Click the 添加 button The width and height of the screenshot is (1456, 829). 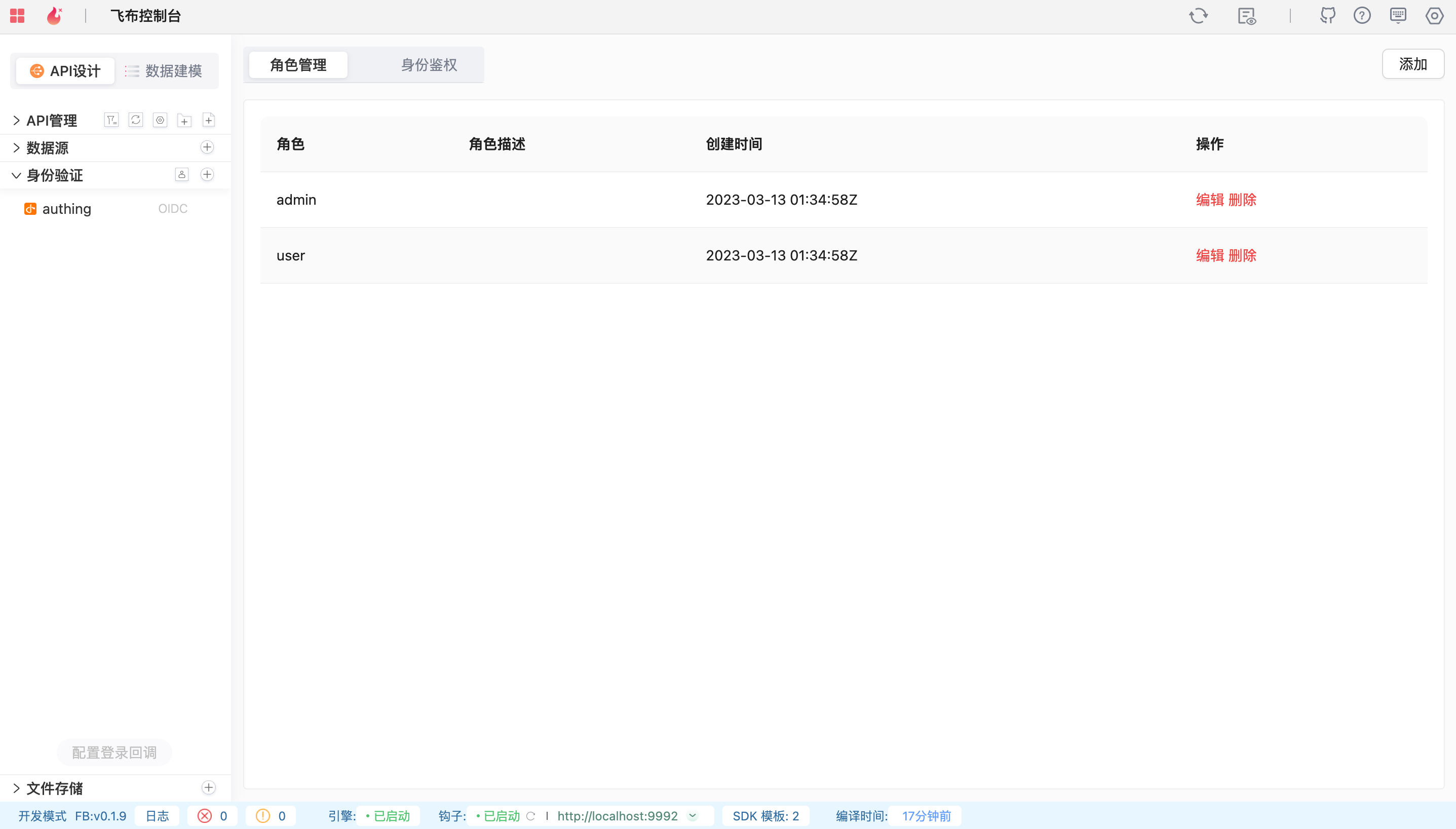1412,64
